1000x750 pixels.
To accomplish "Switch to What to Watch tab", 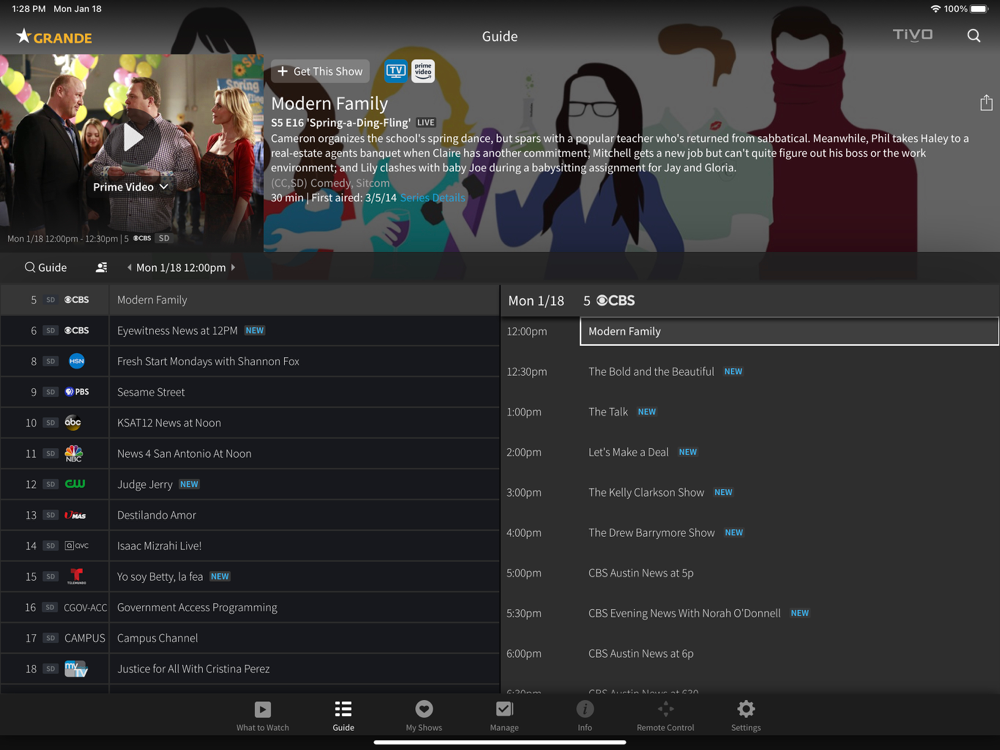I will click(x=263, y=716).
